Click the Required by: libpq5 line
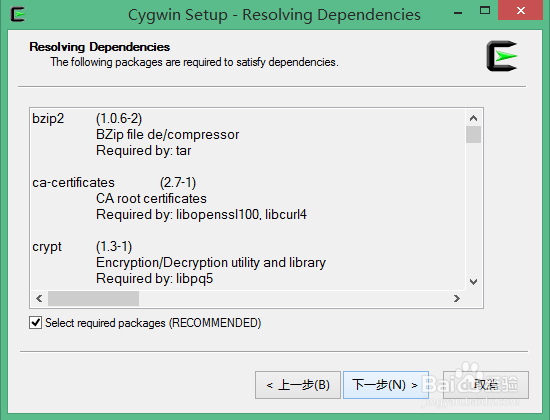The image size is (550, 420). (x=154, y=279)
